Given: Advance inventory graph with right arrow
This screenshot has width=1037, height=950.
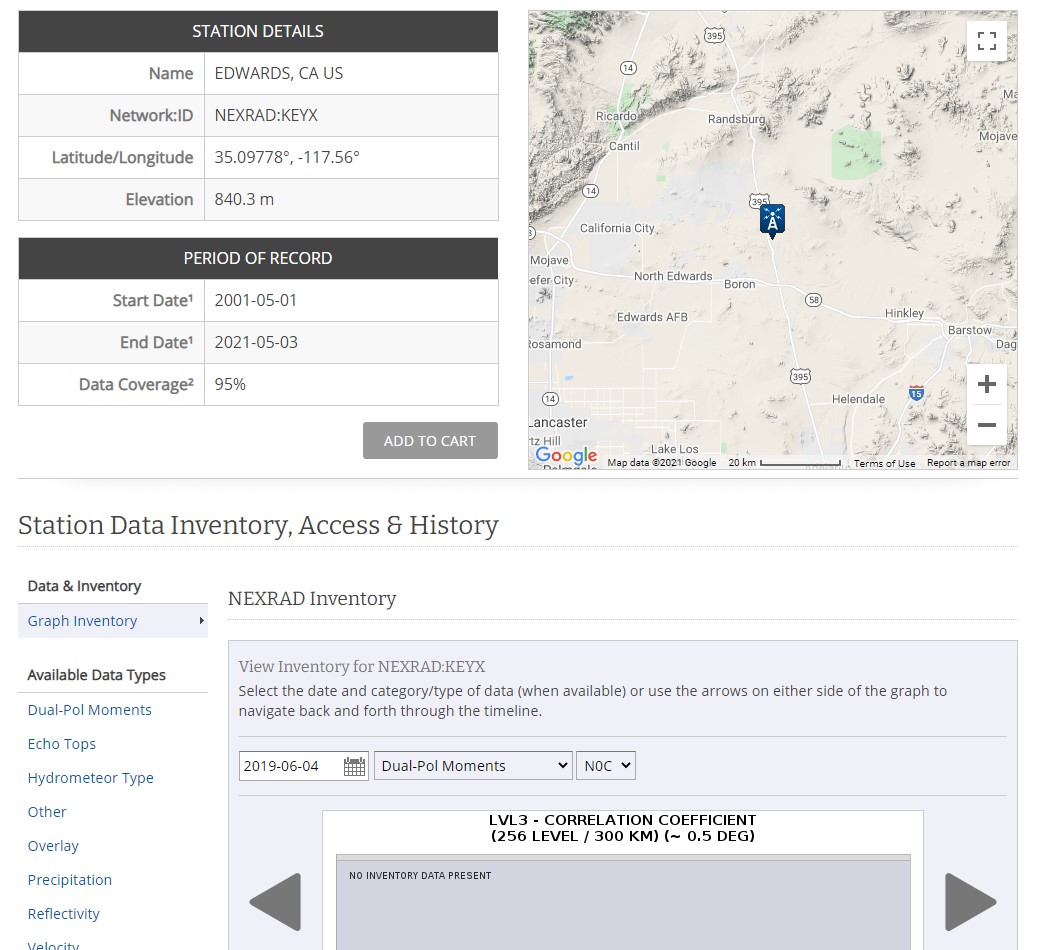Looking at the screenshot, I should coord(970,902).
